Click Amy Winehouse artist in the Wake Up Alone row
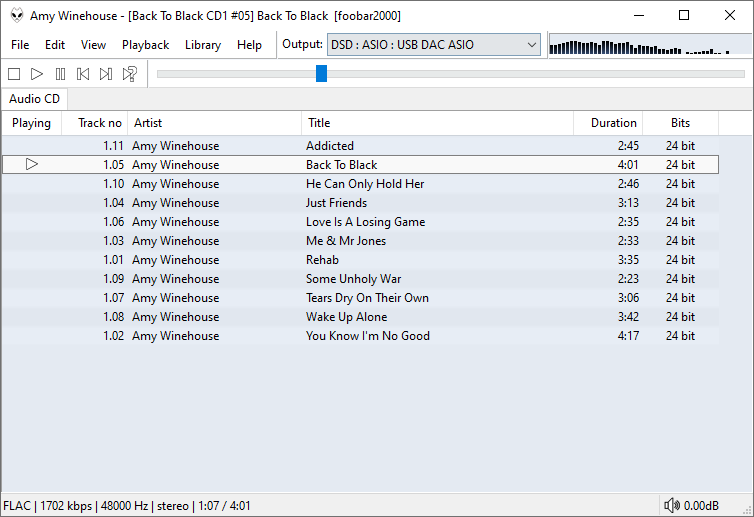Viewport: 754px width, 517px height. tap(176, 317)
